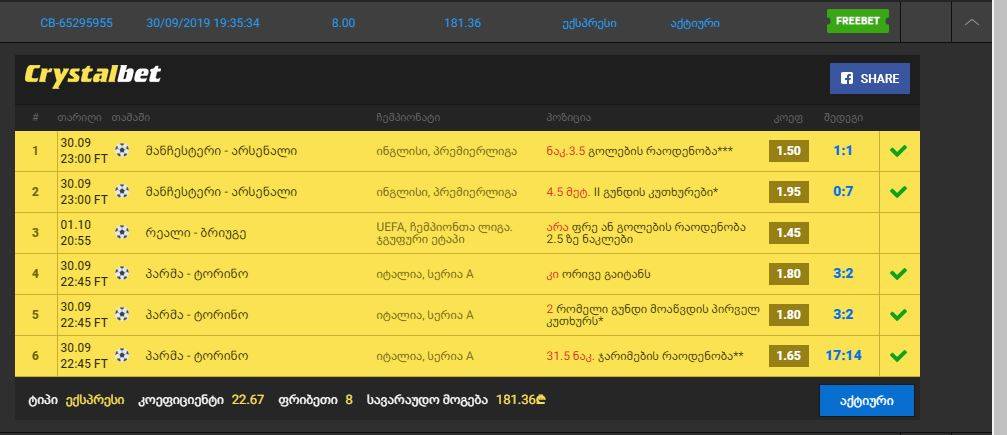1007x435 pixels.
Task: Click the 17:14 result score
Action: 843,355
